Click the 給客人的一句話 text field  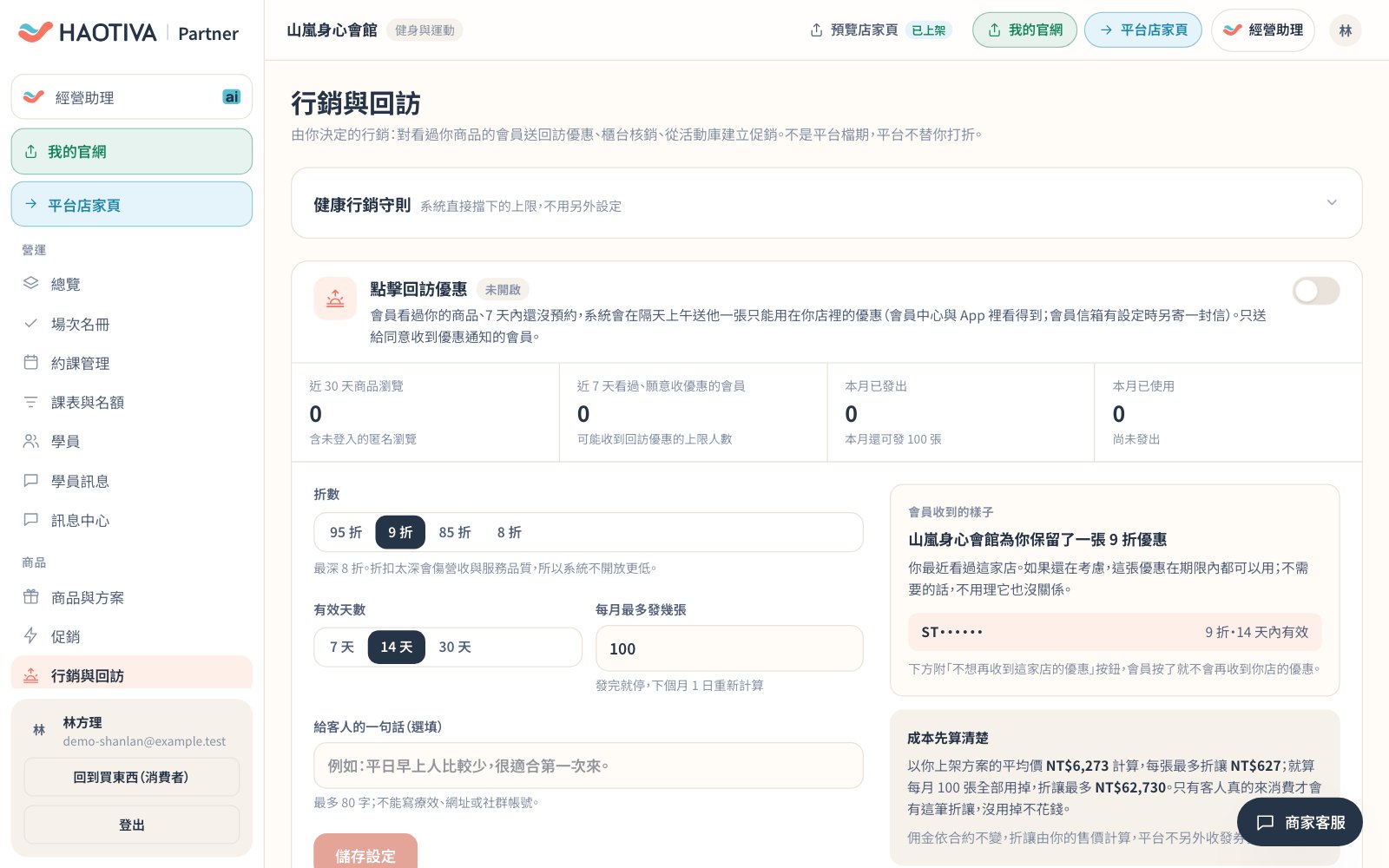tap(589, 766)
